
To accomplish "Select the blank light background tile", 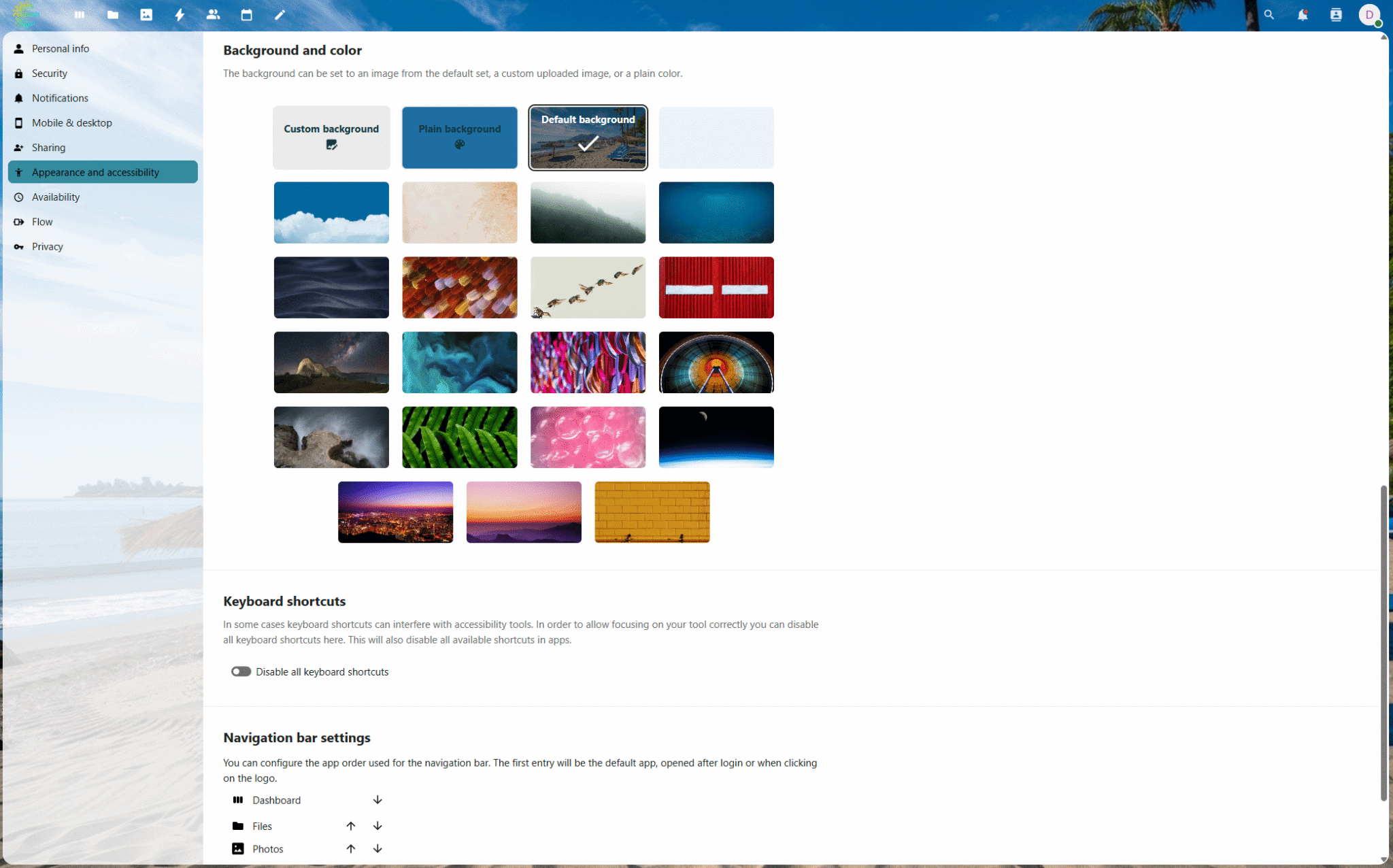I will pyautogui.click(x=716, y=137).
